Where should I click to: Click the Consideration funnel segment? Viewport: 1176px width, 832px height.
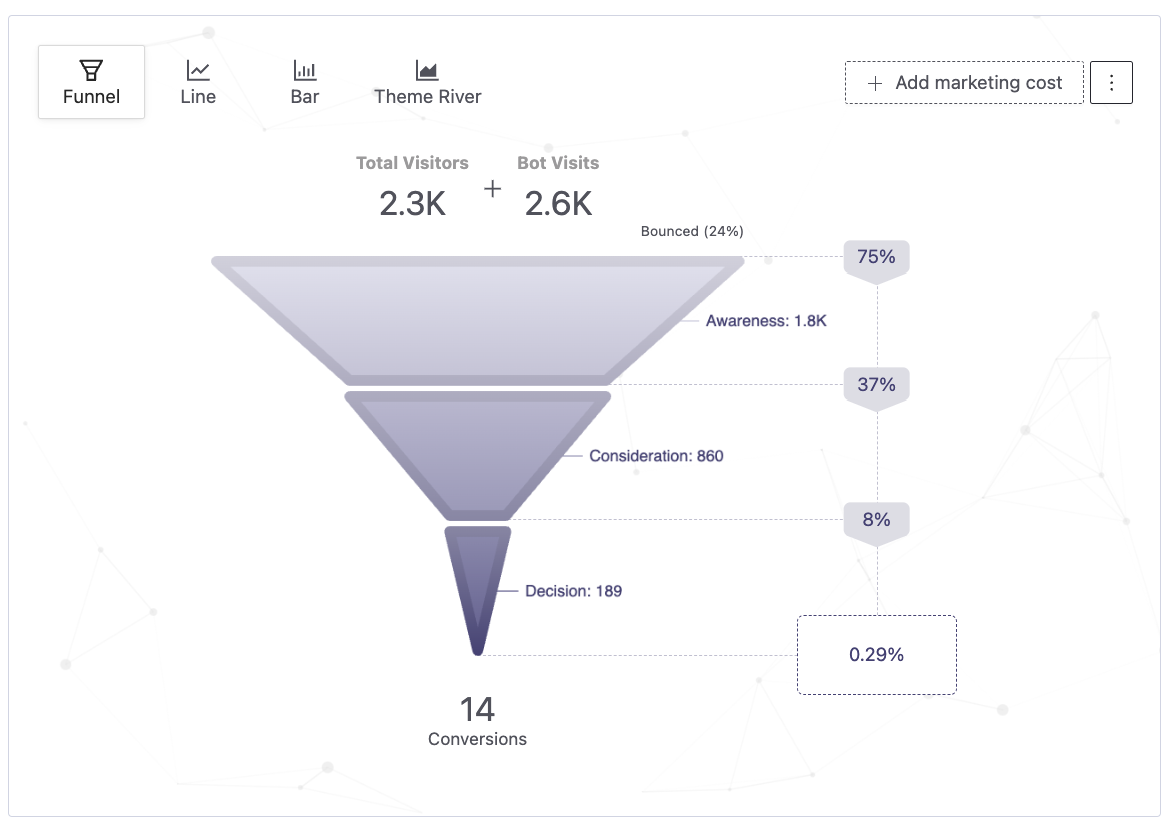click(478, 452)
